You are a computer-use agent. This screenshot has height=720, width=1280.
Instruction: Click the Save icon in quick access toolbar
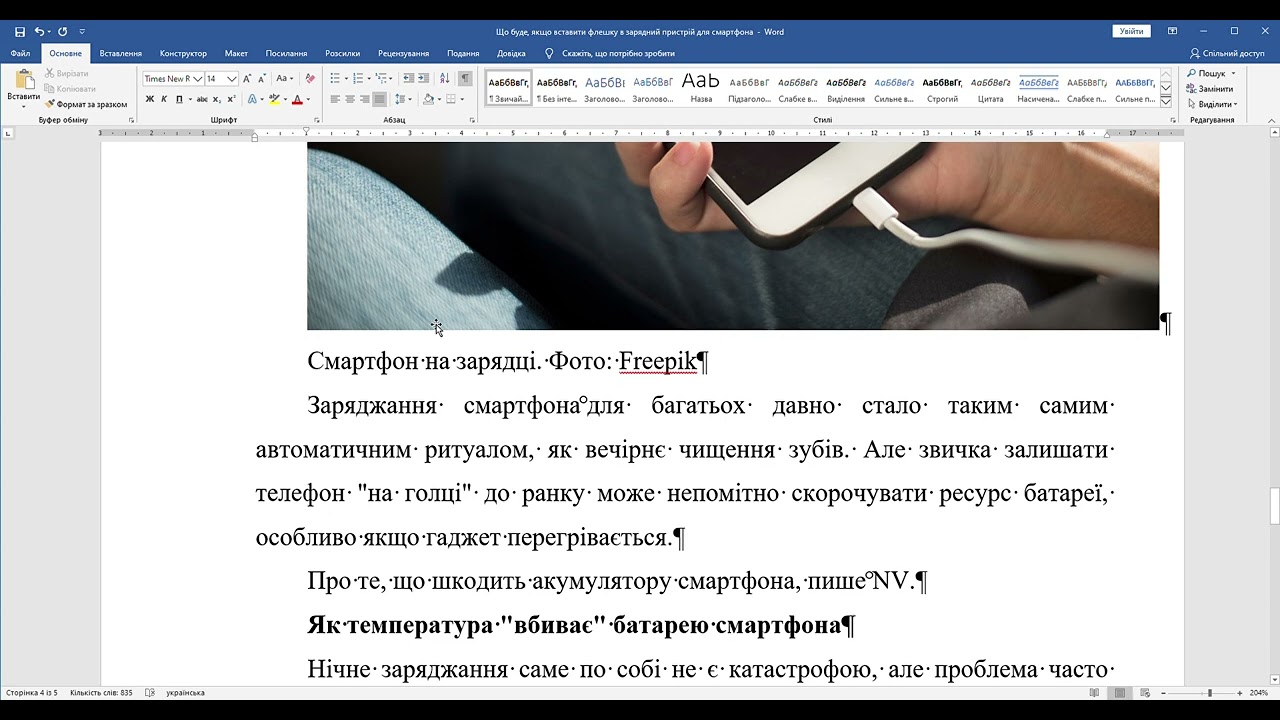(x=20, y=32)
